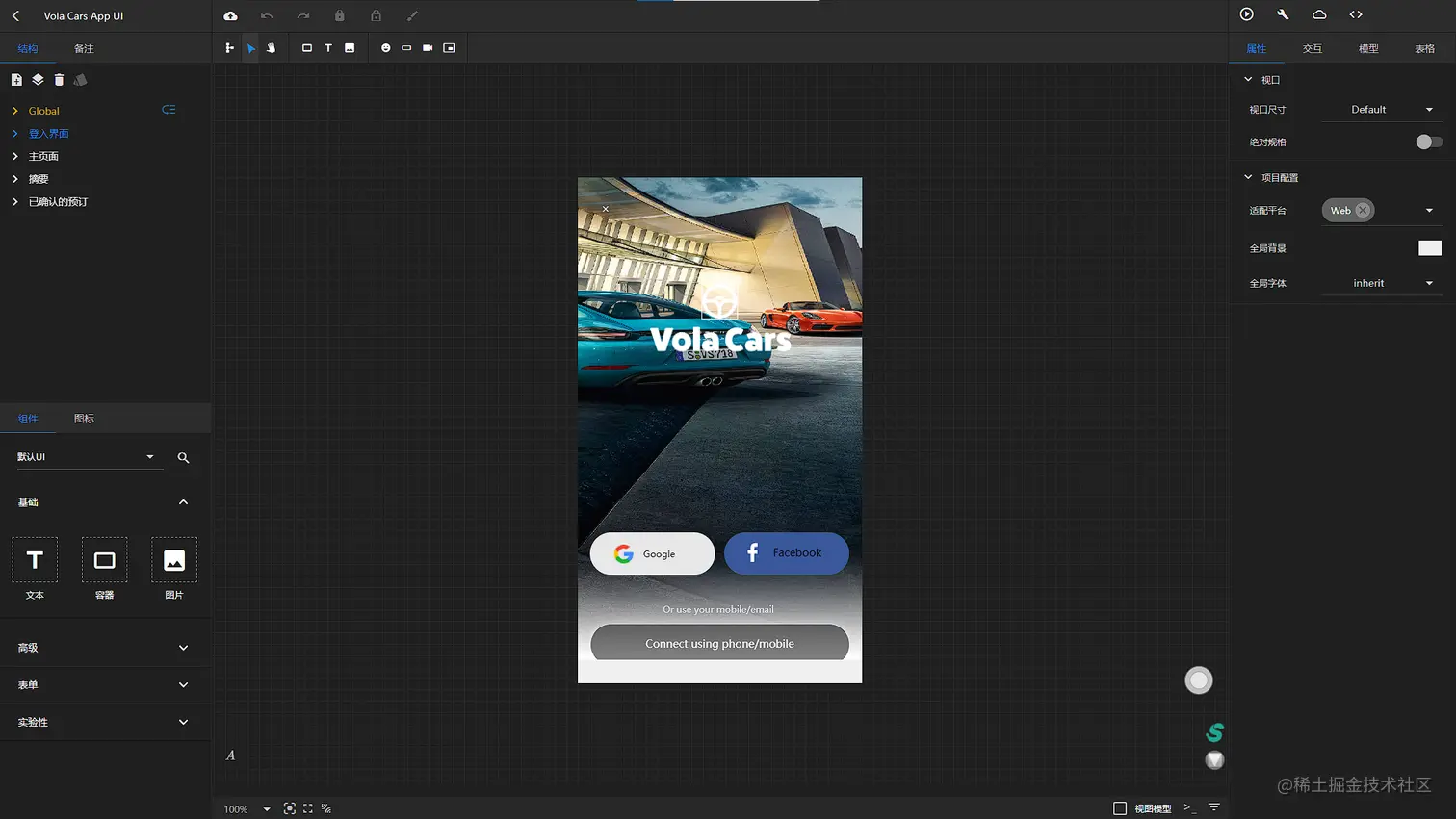Click the fit-to-center focus icon
Image resolution: width=1456 pixels, height=819 pixels.
[x=289, y=808]
